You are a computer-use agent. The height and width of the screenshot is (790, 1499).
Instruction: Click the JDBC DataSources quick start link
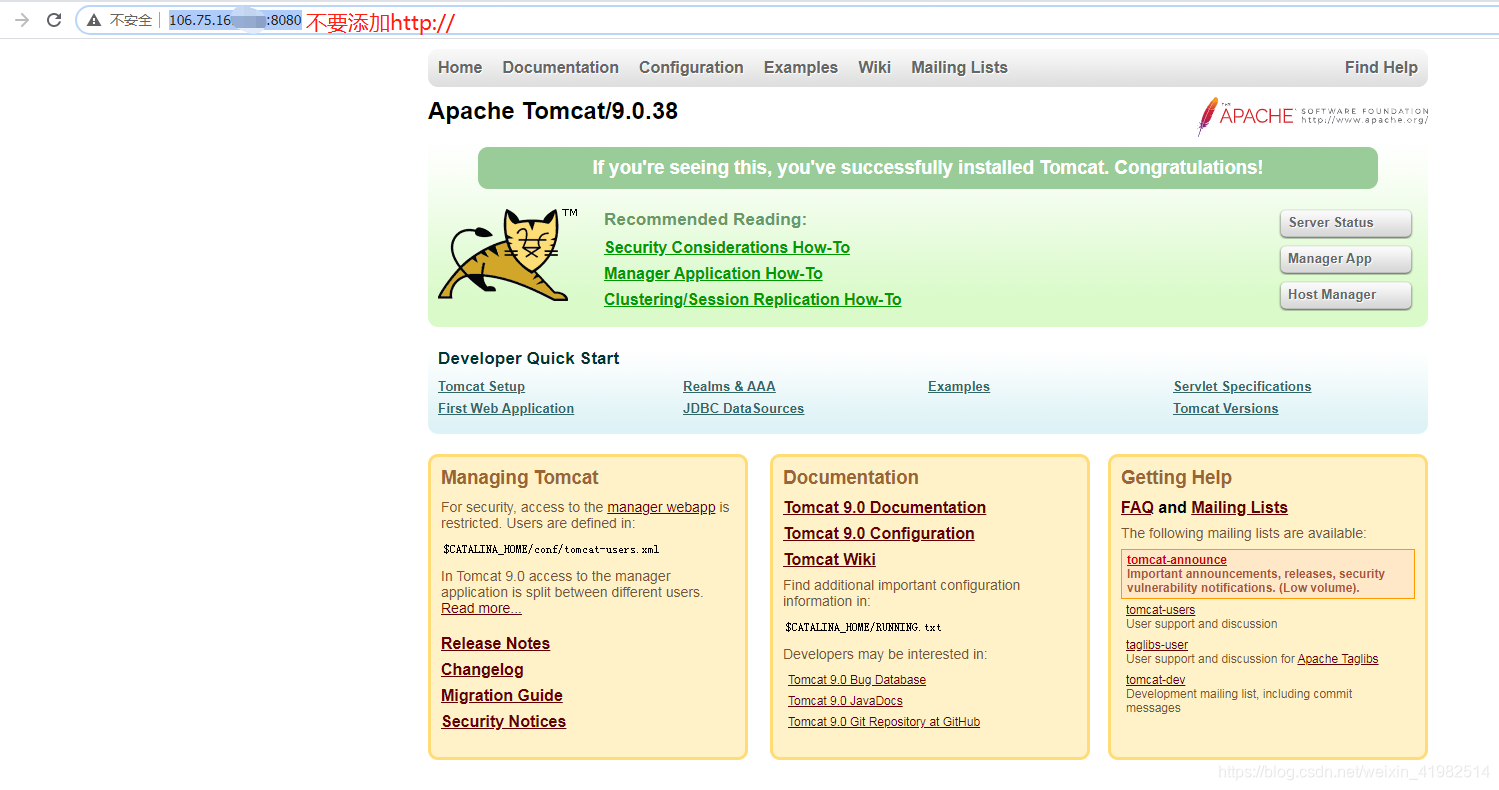pyautogui.click(x=743, y=408)
